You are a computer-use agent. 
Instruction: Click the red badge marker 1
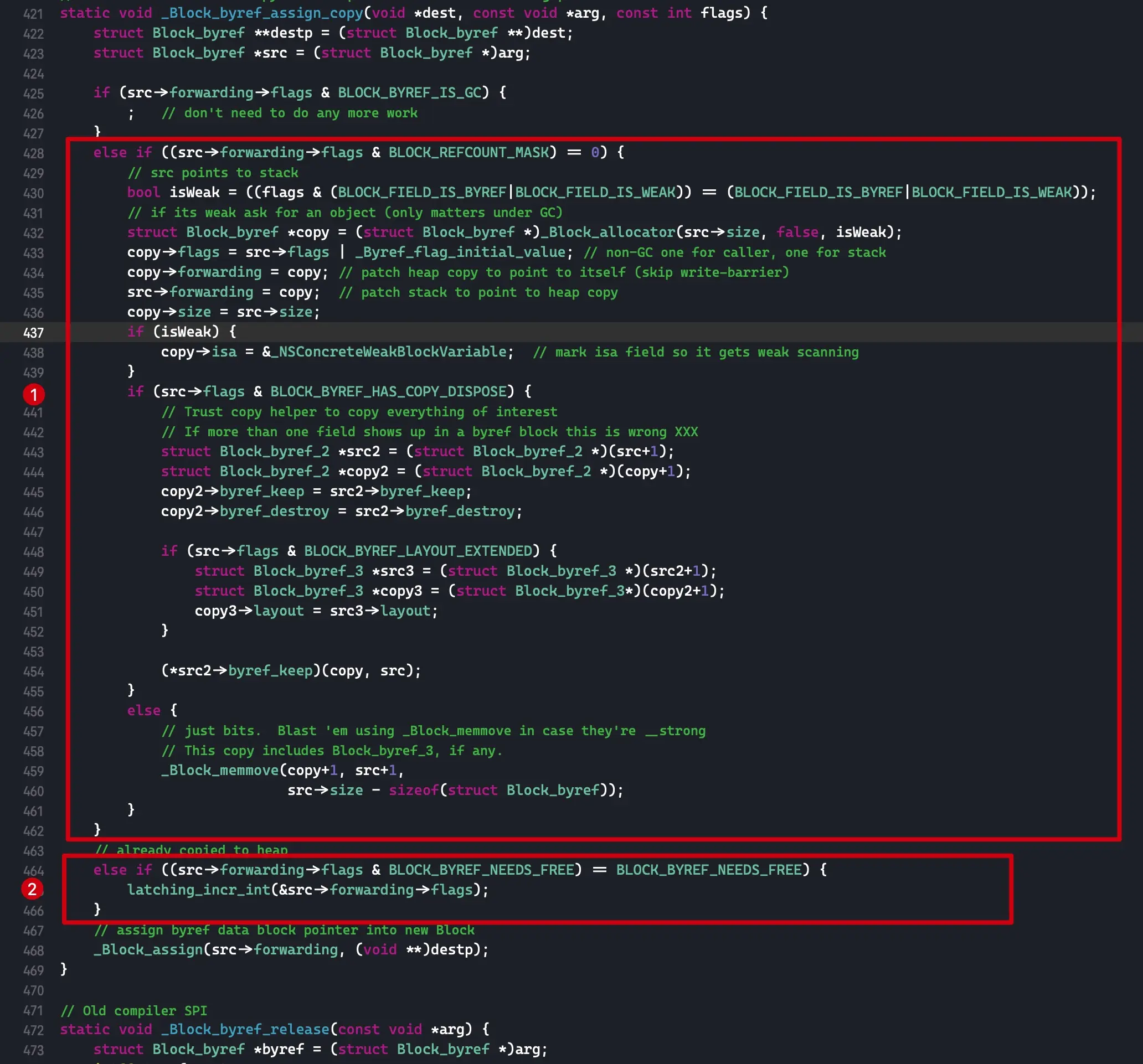[34, 394]
